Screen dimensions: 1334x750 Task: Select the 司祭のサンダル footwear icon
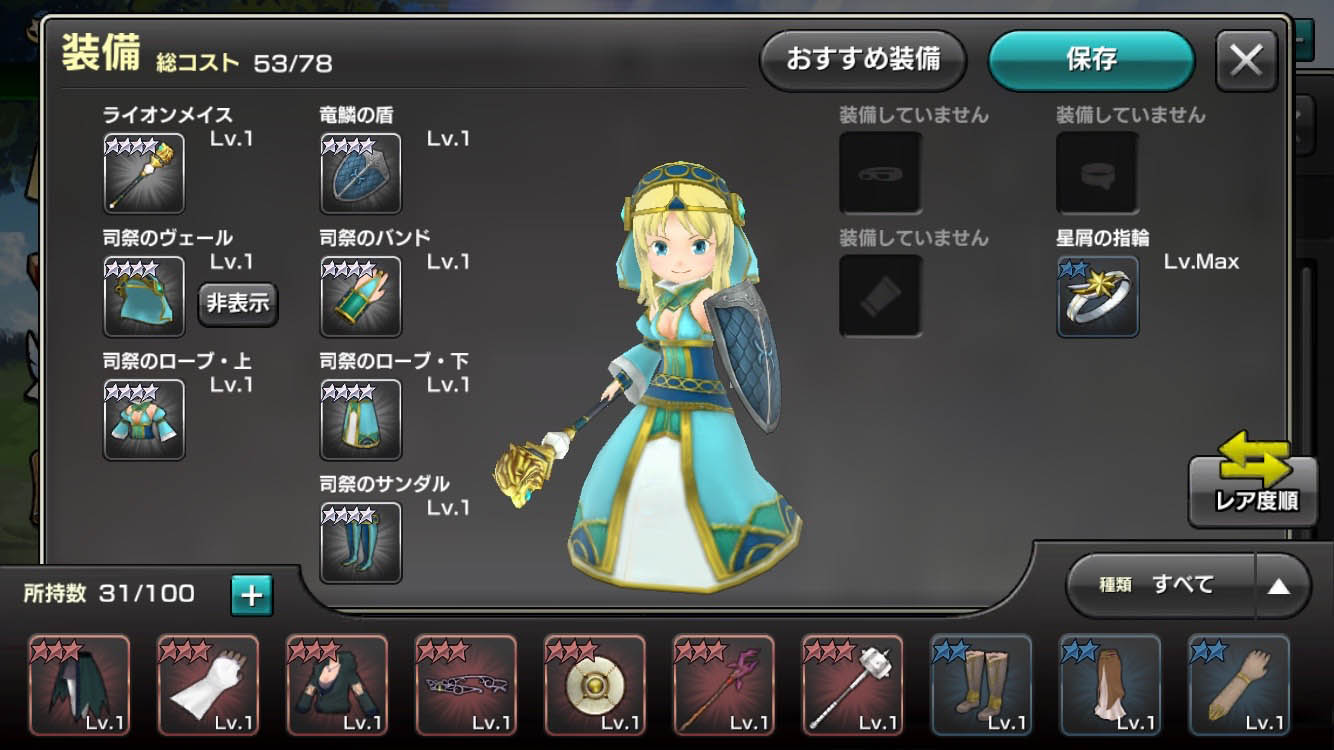tap(361, 542)
